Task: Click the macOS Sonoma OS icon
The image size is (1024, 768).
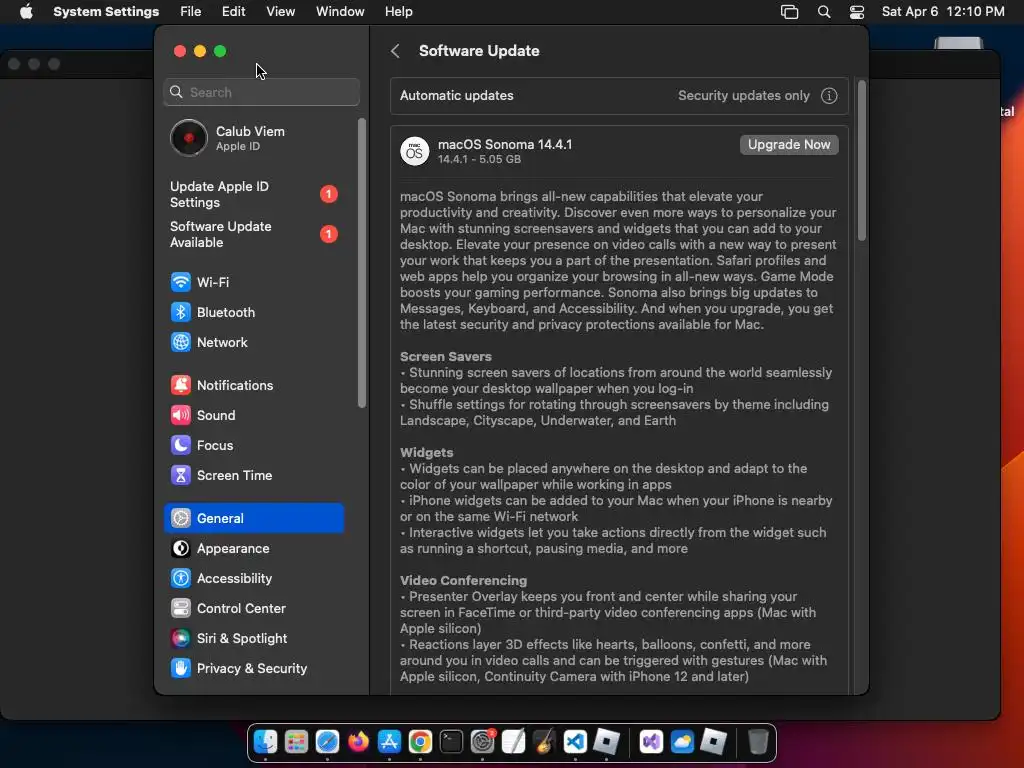Action: click(x=415, y=151)
